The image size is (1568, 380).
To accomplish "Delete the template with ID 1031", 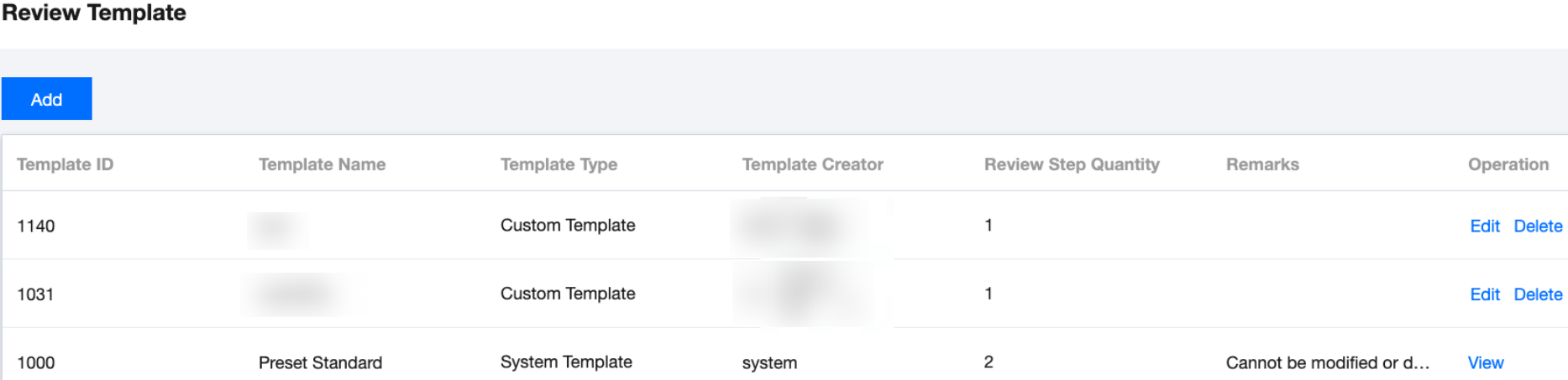I will point(1537,294).
